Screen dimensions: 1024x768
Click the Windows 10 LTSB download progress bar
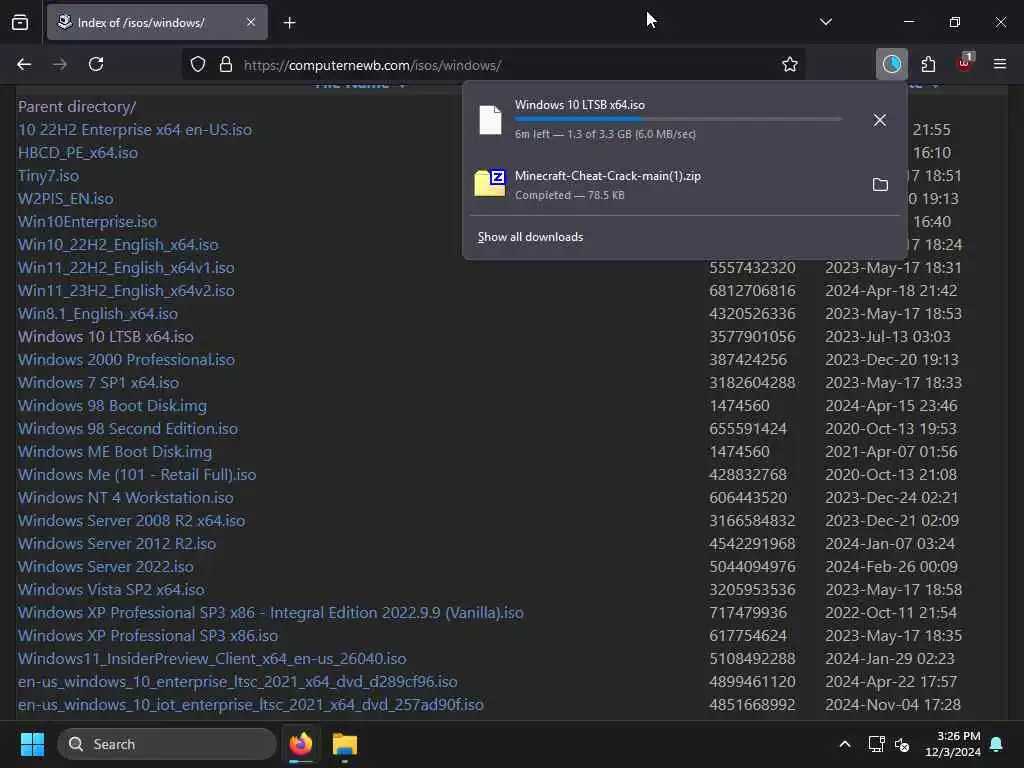678,120
